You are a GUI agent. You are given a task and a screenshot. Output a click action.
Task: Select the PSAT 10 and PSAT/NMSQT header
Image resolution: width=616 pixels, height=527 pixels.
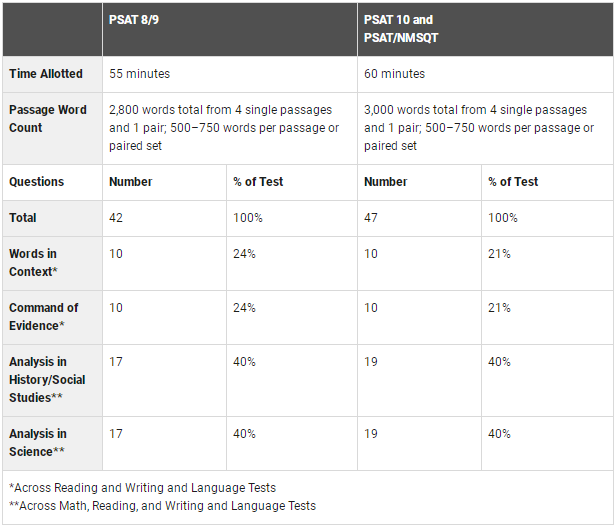click(401, 29)
